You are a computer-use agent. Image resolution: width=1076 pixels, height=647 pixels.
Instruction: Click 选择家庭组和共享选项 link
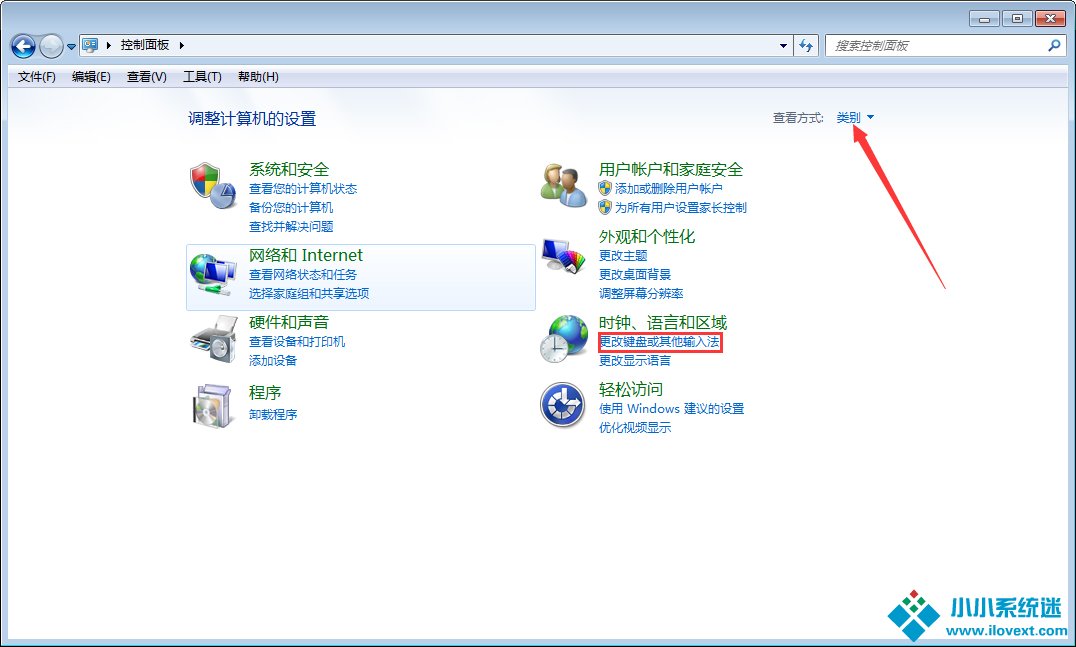(309, 294)
